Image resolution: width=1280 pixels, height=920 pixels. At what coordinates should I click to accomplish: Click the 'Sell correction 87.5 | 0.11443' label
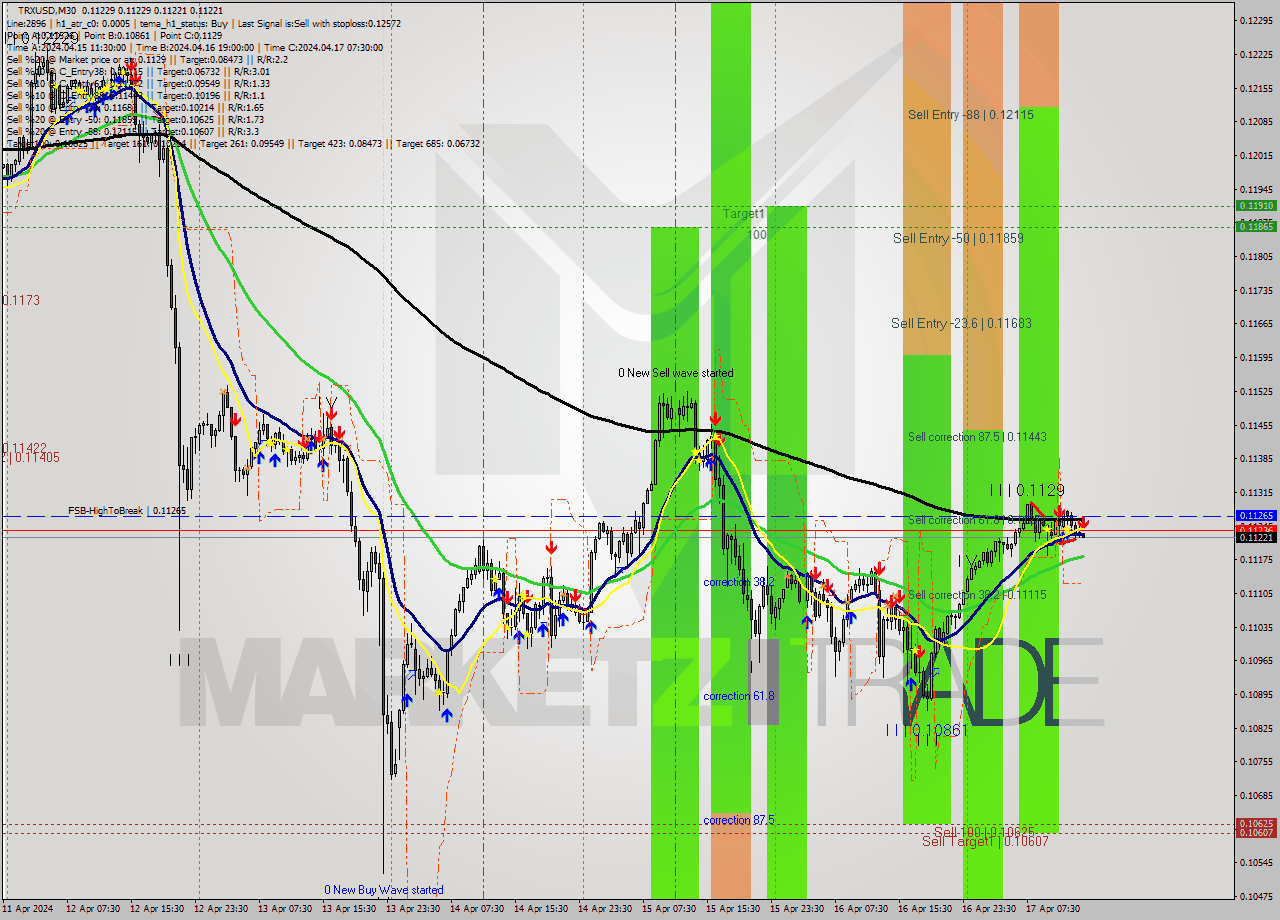click(x=977, y=437)
